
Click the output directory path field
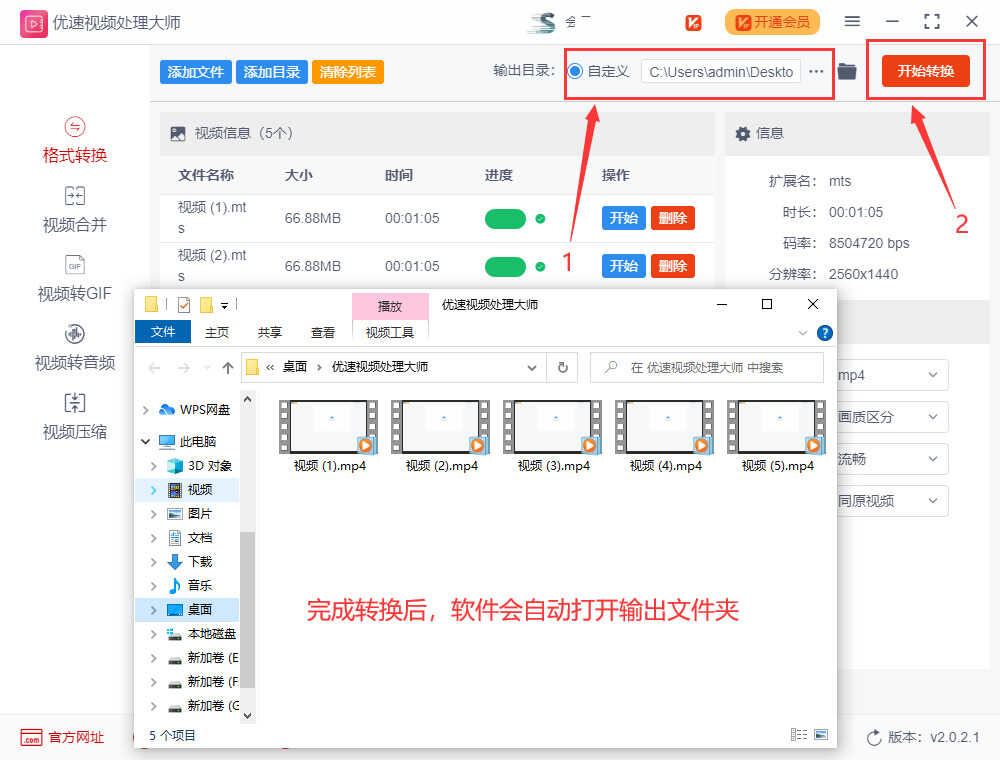pyautogui.click(x=721, y=71)
